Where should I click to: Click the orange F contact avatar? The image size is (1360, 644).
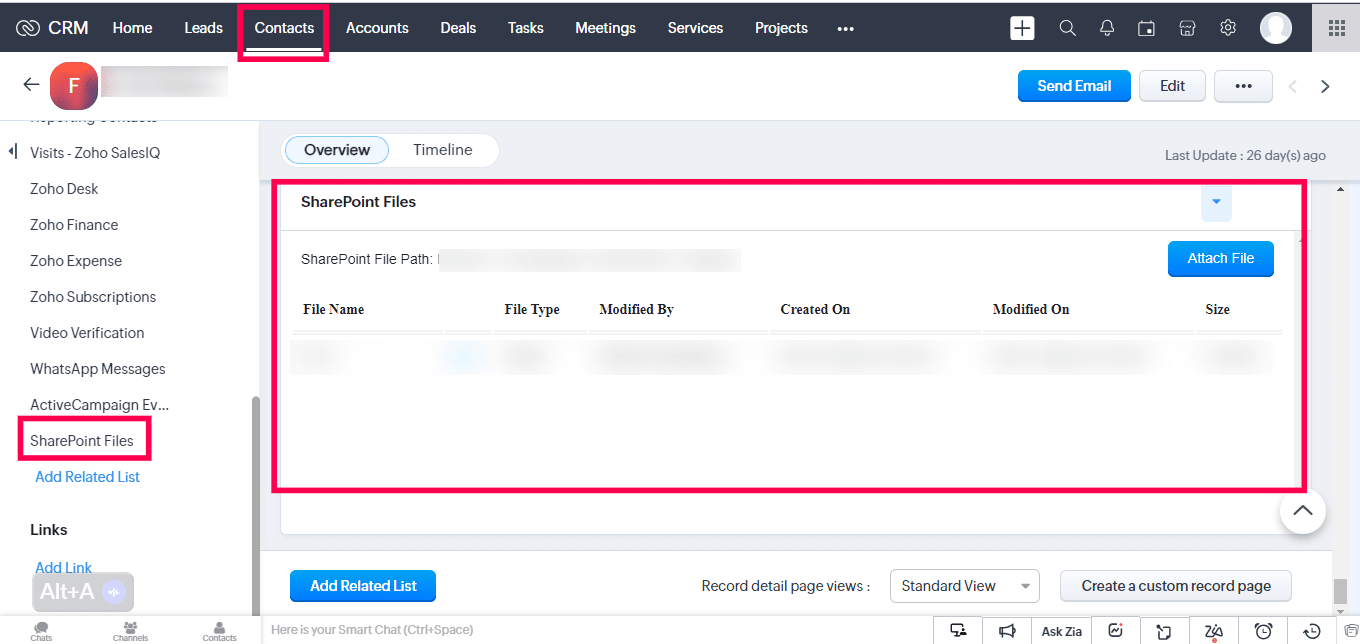click(73, 86)
